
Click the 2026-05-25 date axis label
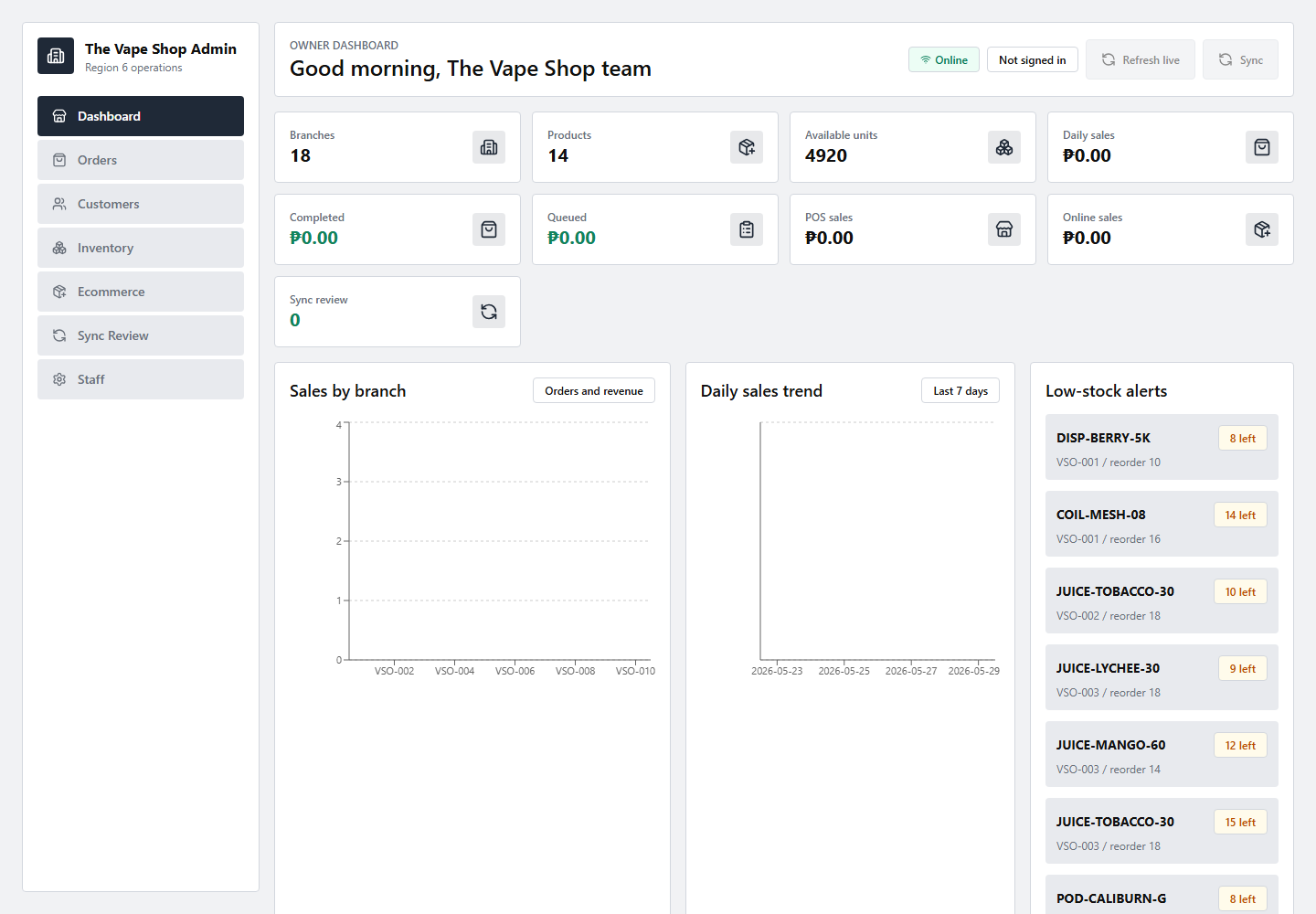[x=844, y=671]
